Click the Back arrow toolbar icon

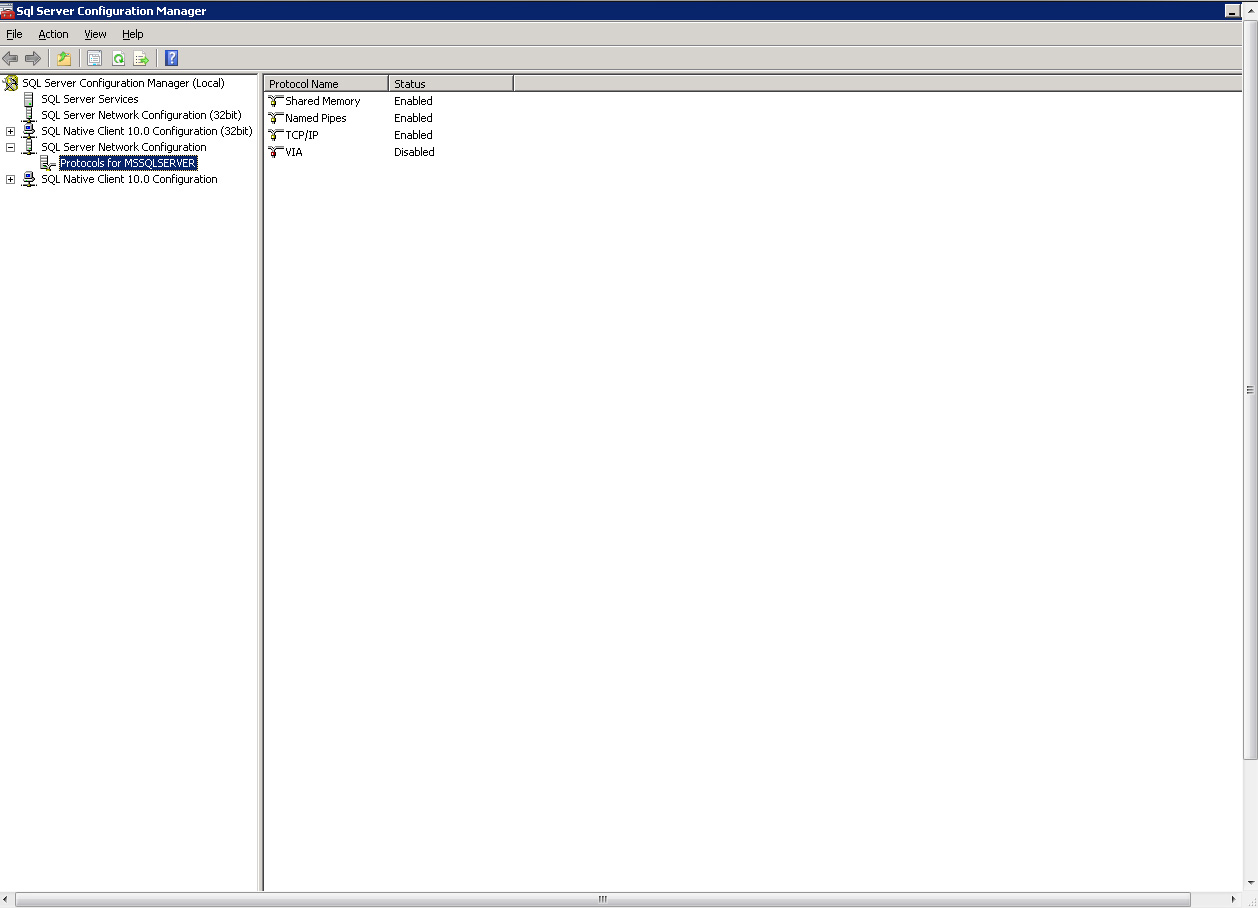point(10,58)
